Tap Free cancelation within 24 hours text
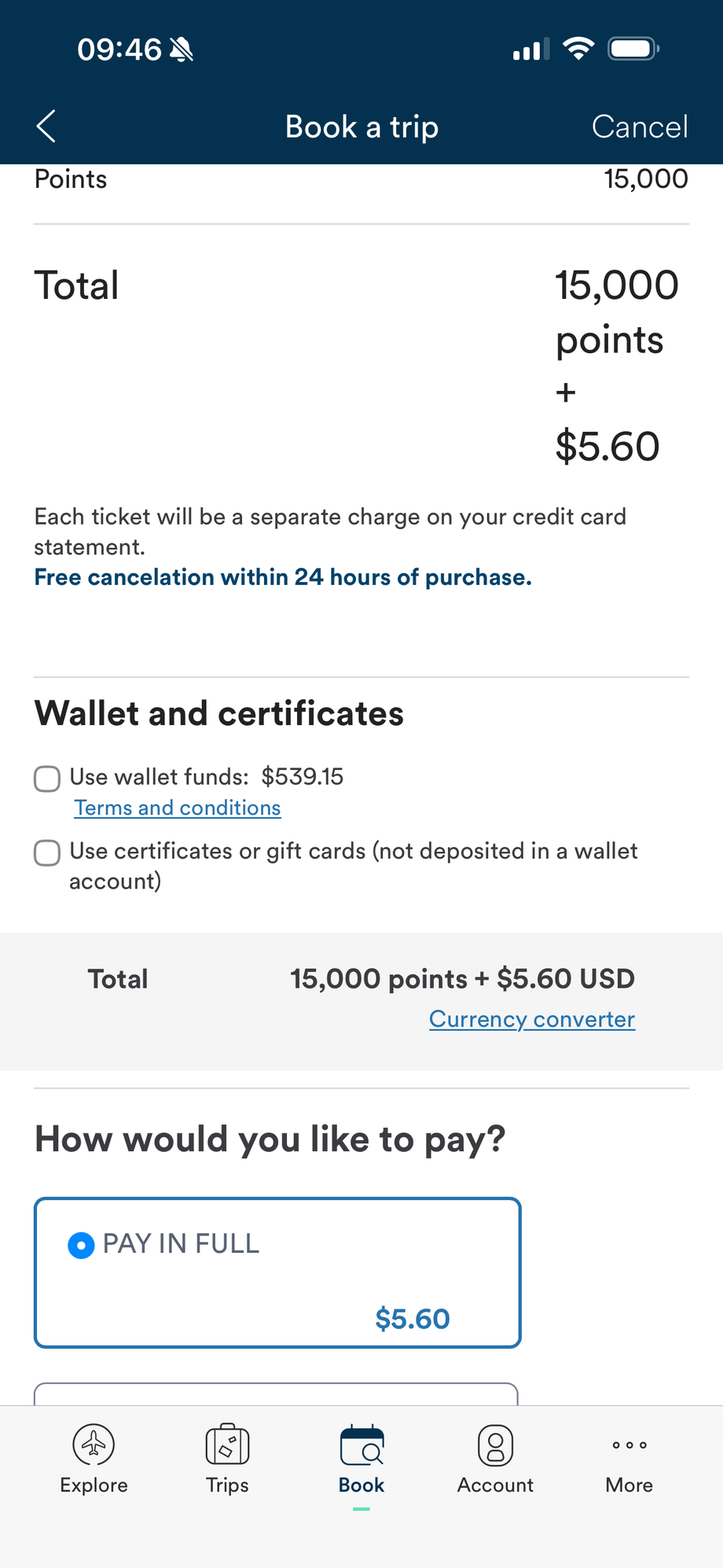This screenshot has width=723, height=1568. pyautogui.click(x=283, y=577)
